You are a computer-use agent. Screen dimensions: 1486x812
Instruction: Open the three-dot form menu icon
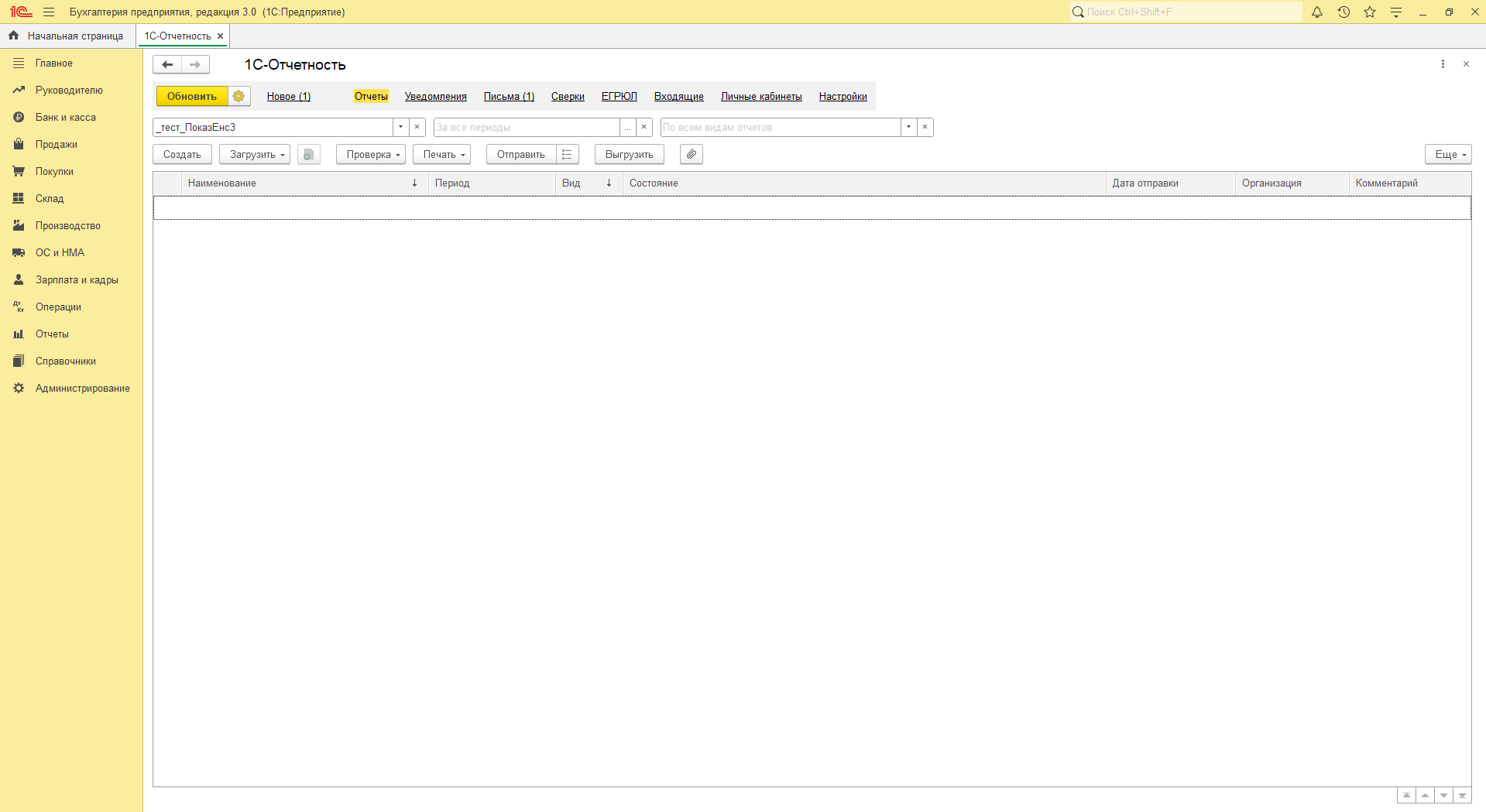(1443, 64)
